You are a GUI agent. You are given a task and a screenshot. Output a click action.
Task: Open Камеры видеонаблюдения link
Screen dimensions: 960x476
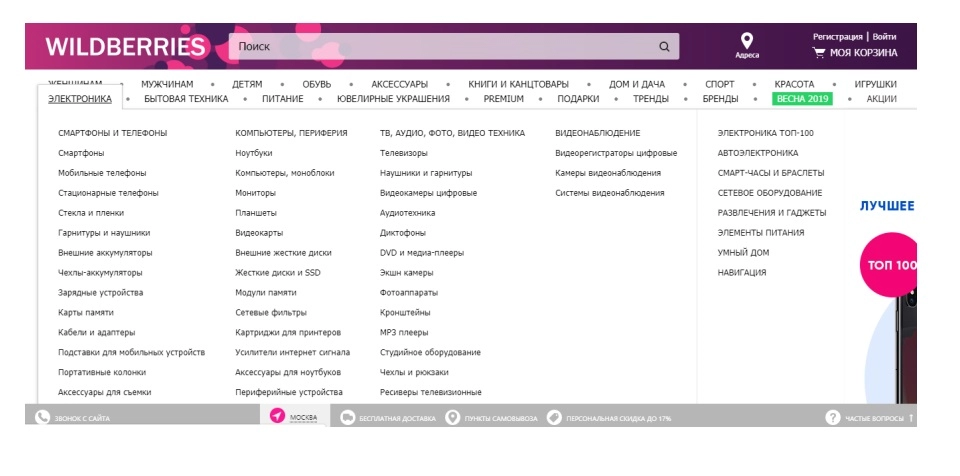pyautogui.click(x=608, y=173)
